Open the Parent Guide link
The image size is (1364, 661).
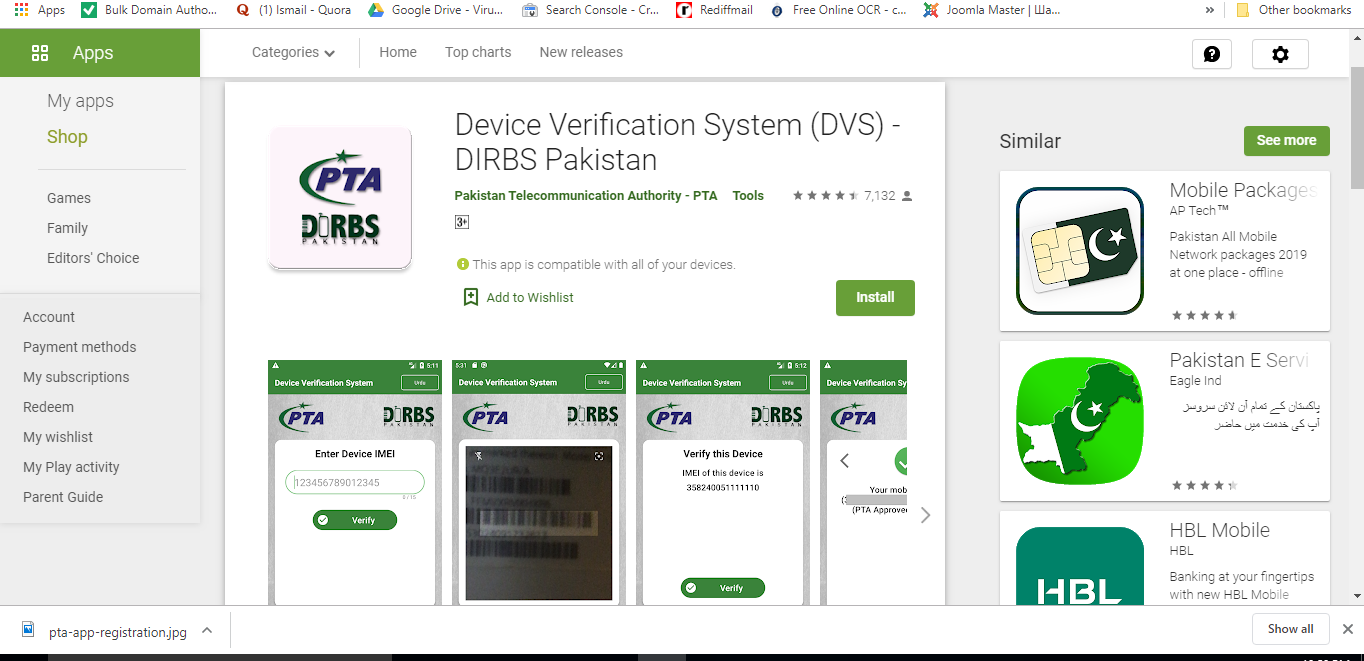[63, 497]
